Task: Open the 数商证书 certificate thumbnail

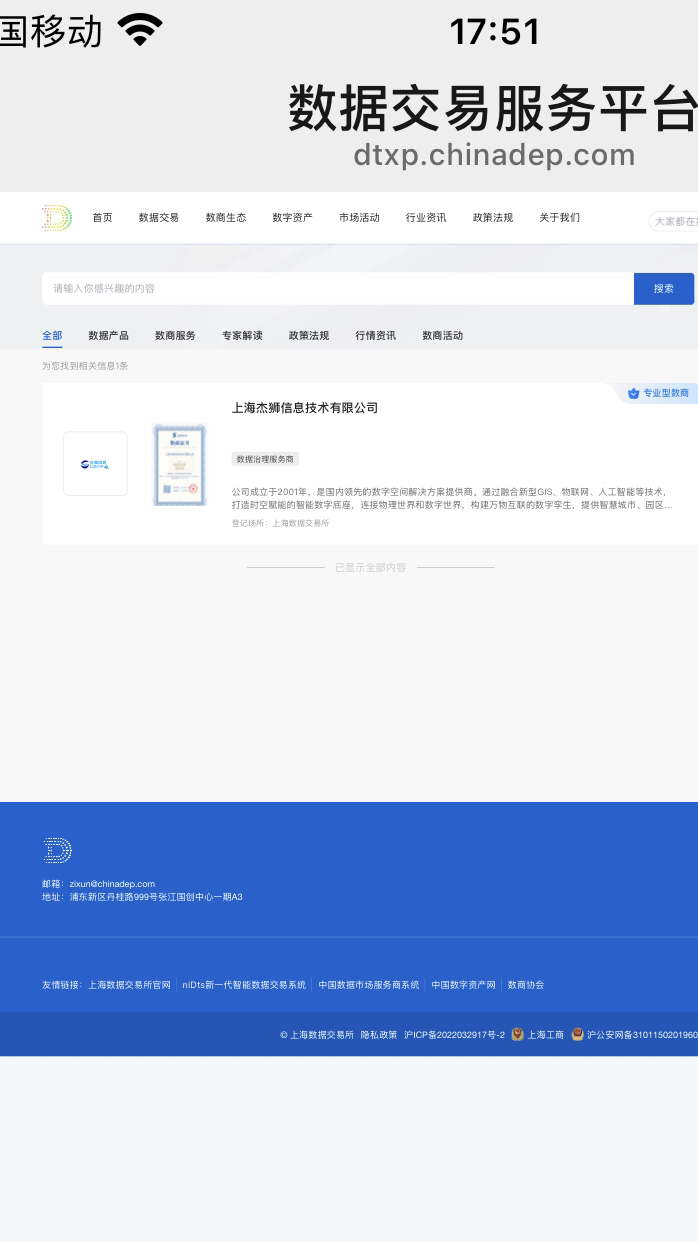Action: [180, 464]
